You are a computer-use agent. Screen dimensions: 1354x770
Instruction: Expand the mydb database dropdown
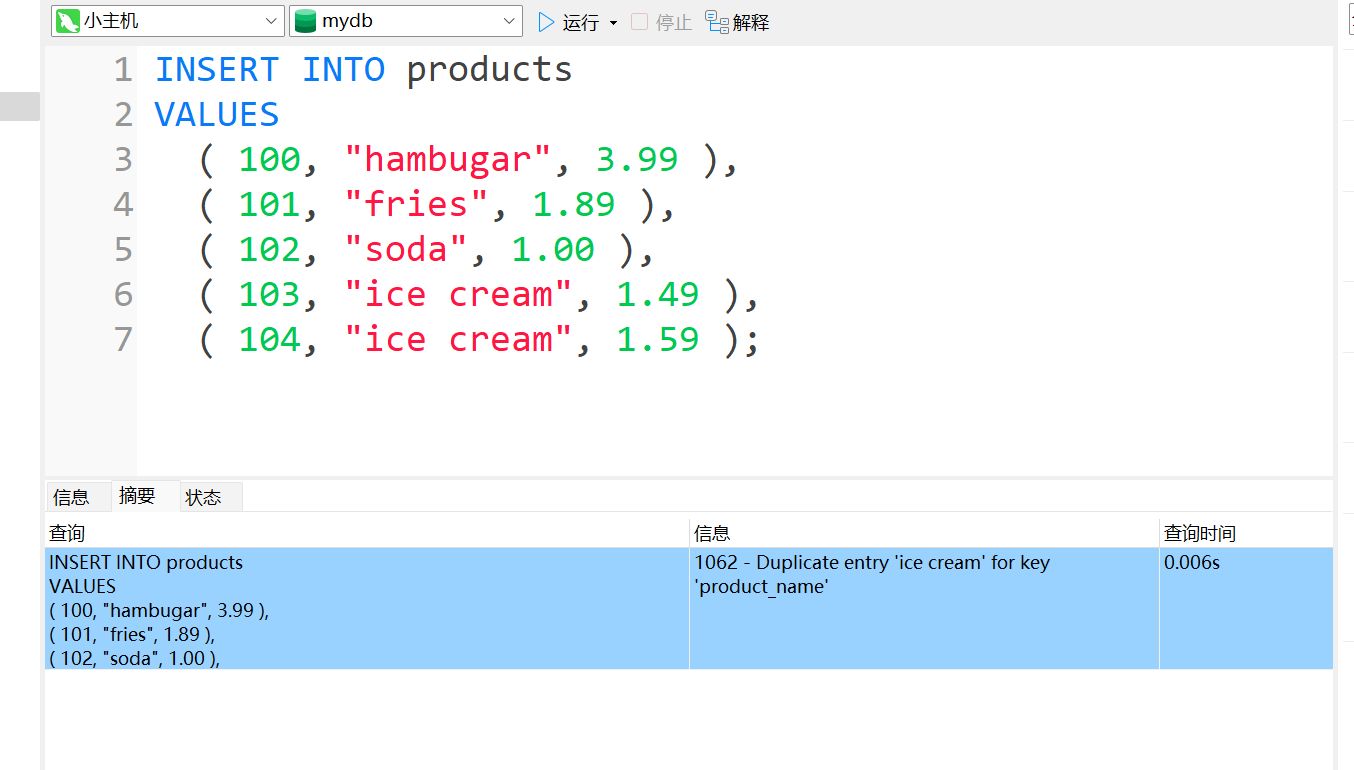click(510, 21)
